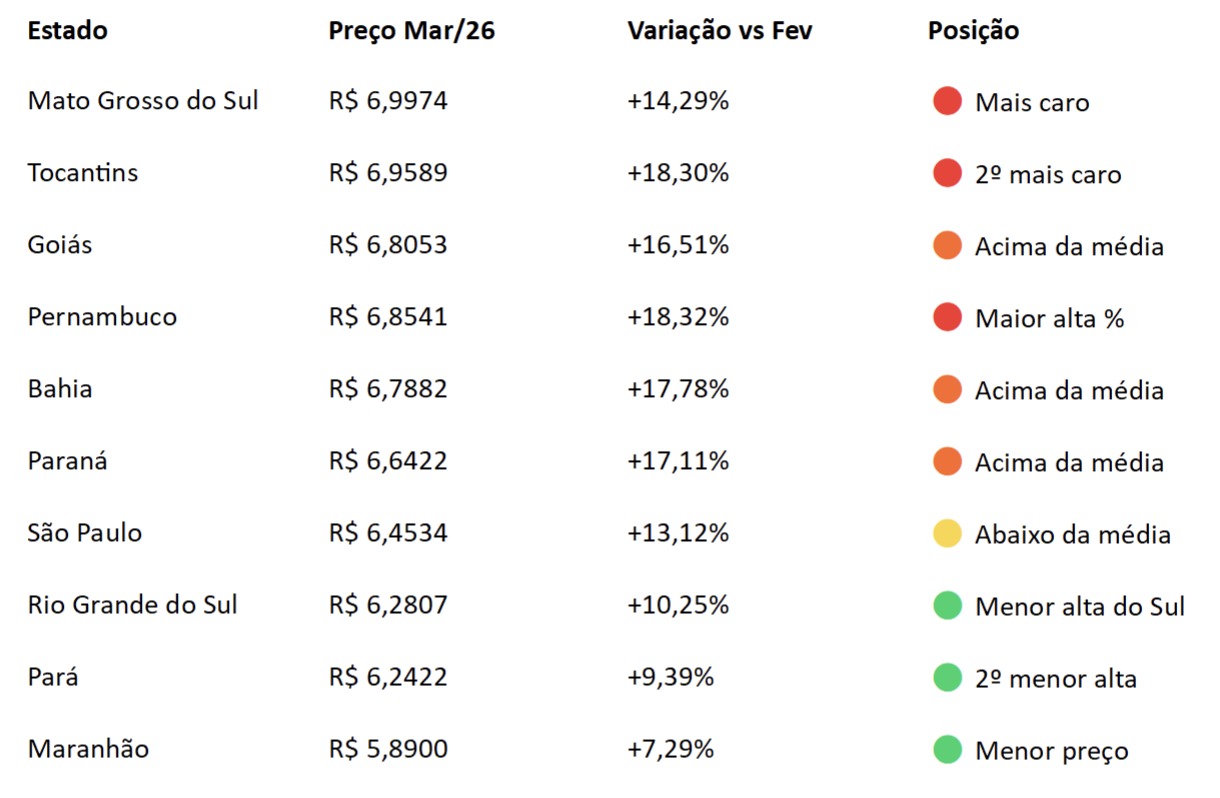
Task: Select the Preço Mar/26 column header
Action: point(411,31)
